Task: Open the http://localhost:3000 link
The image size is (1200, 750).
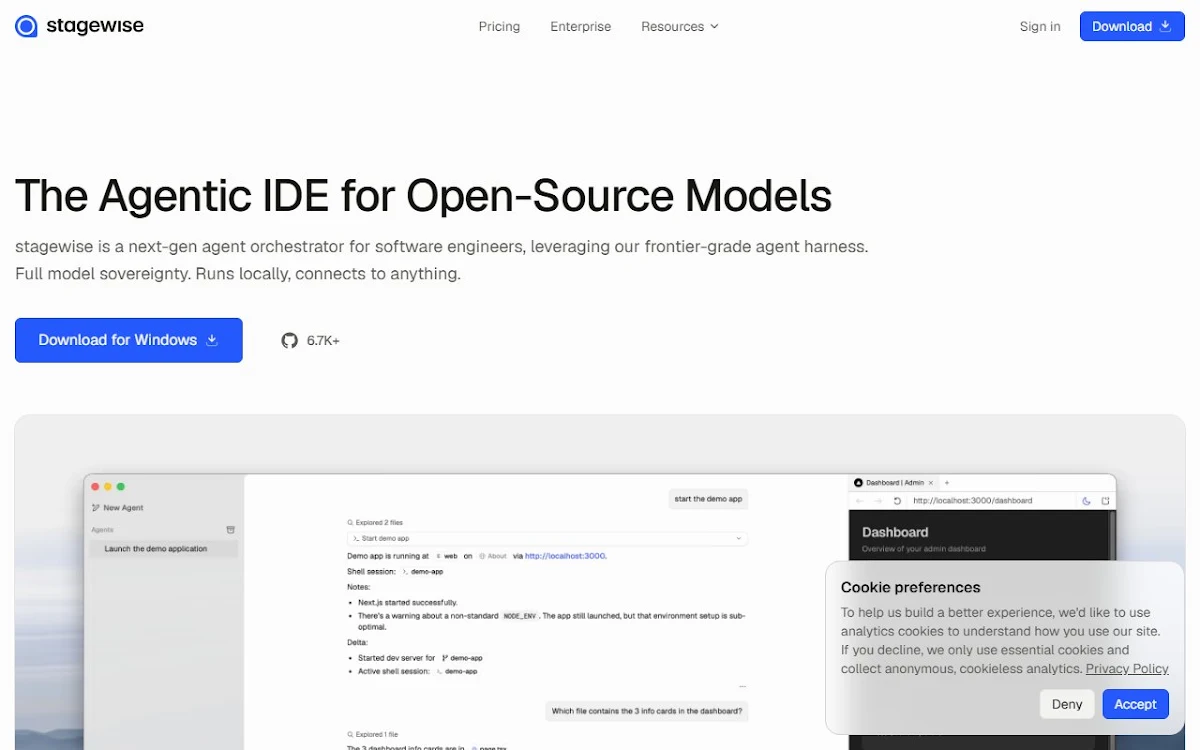Action: tap(566, 556)
